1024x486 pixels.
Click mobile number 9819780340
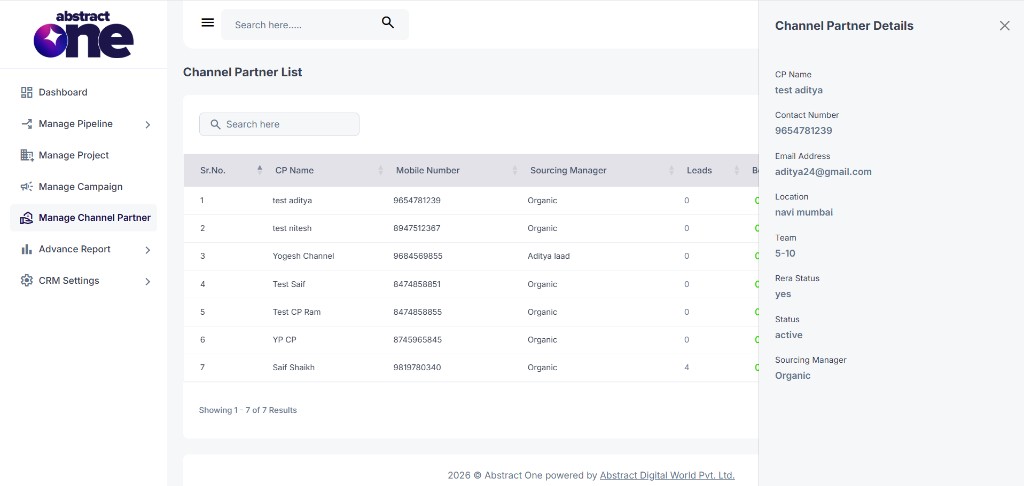(x=417, y=367)
